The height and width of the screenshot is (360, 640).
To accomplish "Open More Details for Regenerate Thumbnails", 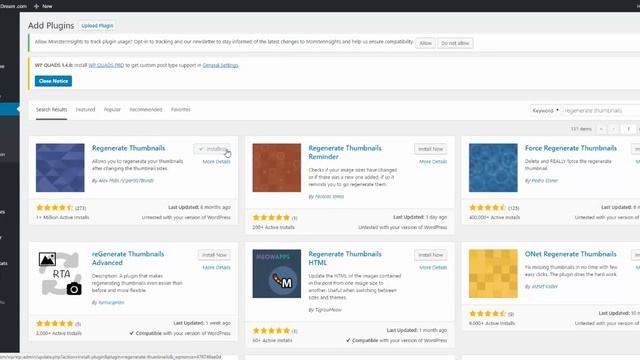I will (x=216, y=162).
